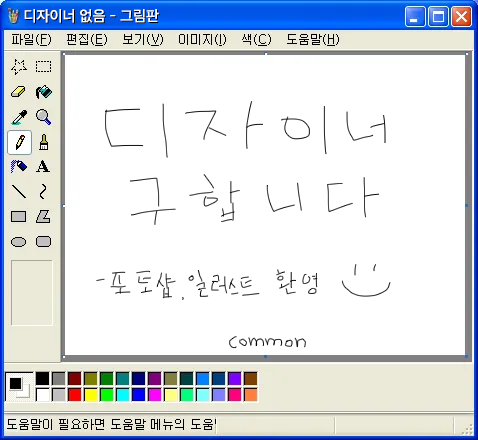This screenshot has width=478, height=440.
Task: Select the Brush tool
Action: pos(44,142)
